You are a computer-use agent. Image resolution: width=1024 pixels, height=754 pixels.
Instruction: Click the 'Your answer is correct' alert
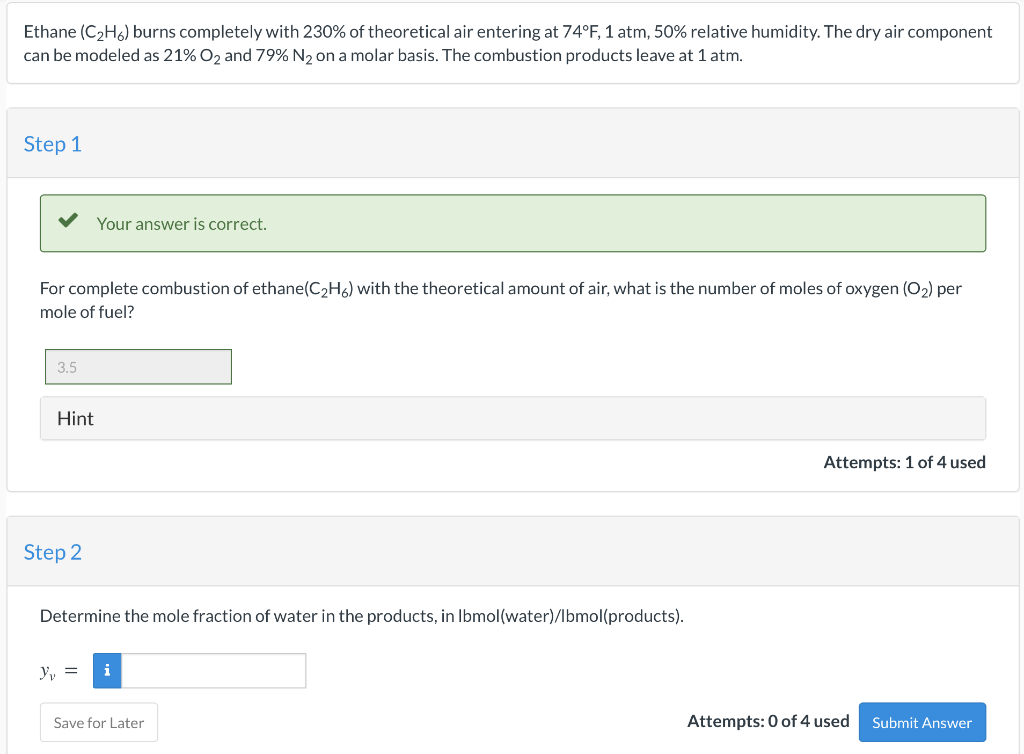click(x=512, y=222)
